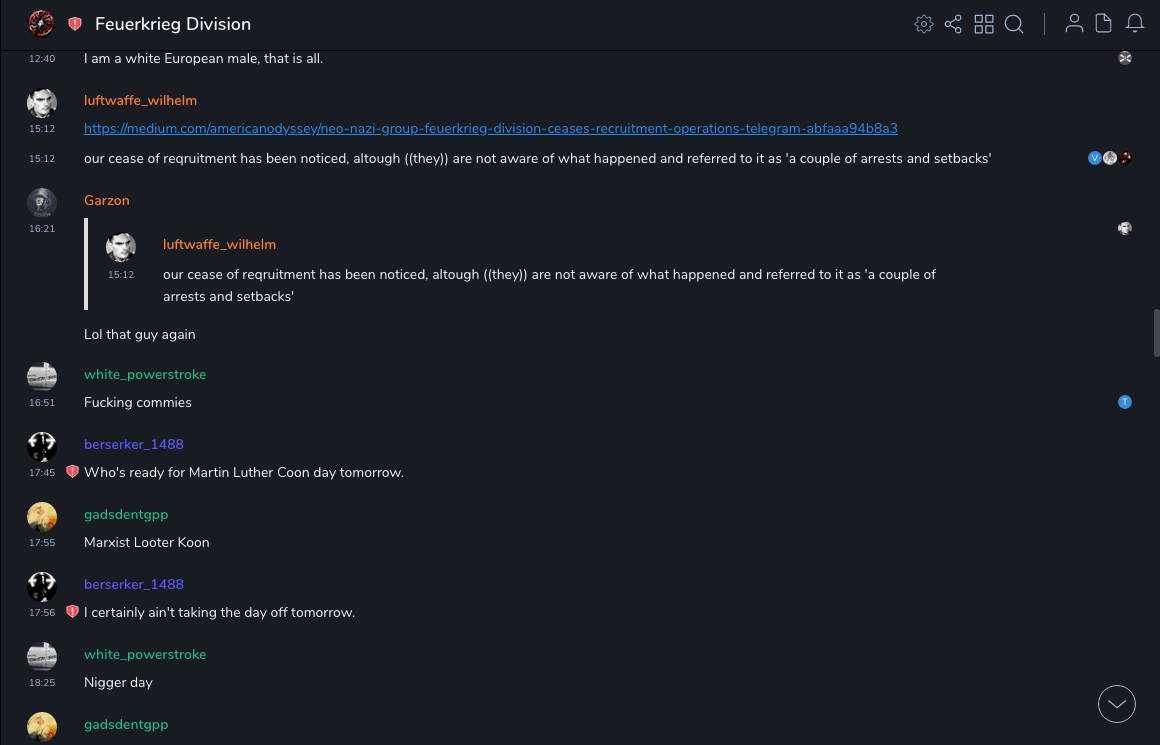Open Garzon's profile avatar

point(41,203)
